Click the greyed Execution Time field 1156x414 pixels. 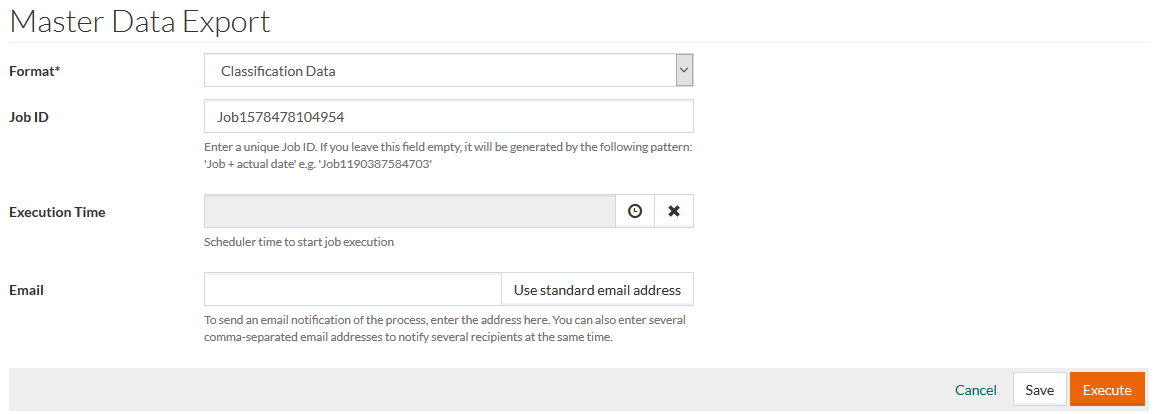(x=409, y=211)
